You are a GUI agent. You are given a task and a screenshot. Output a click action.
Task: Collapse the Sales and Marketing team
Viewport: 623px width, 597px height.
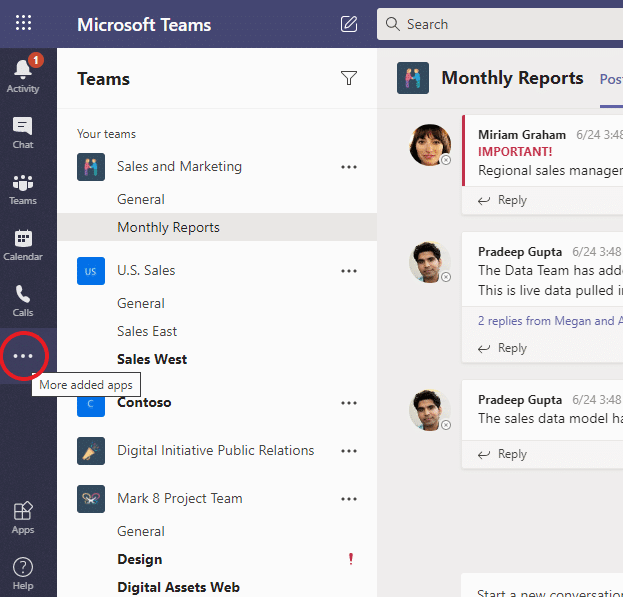[179, 166]
